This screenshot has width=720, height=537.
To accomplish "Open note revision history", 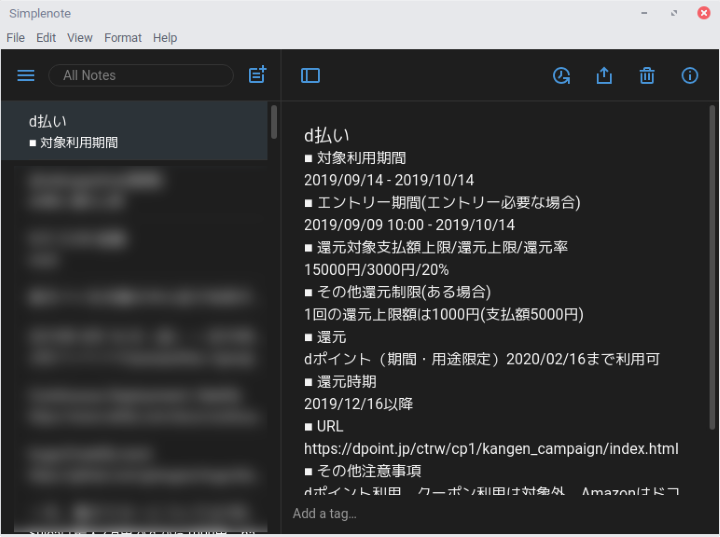I will [561, 76].
